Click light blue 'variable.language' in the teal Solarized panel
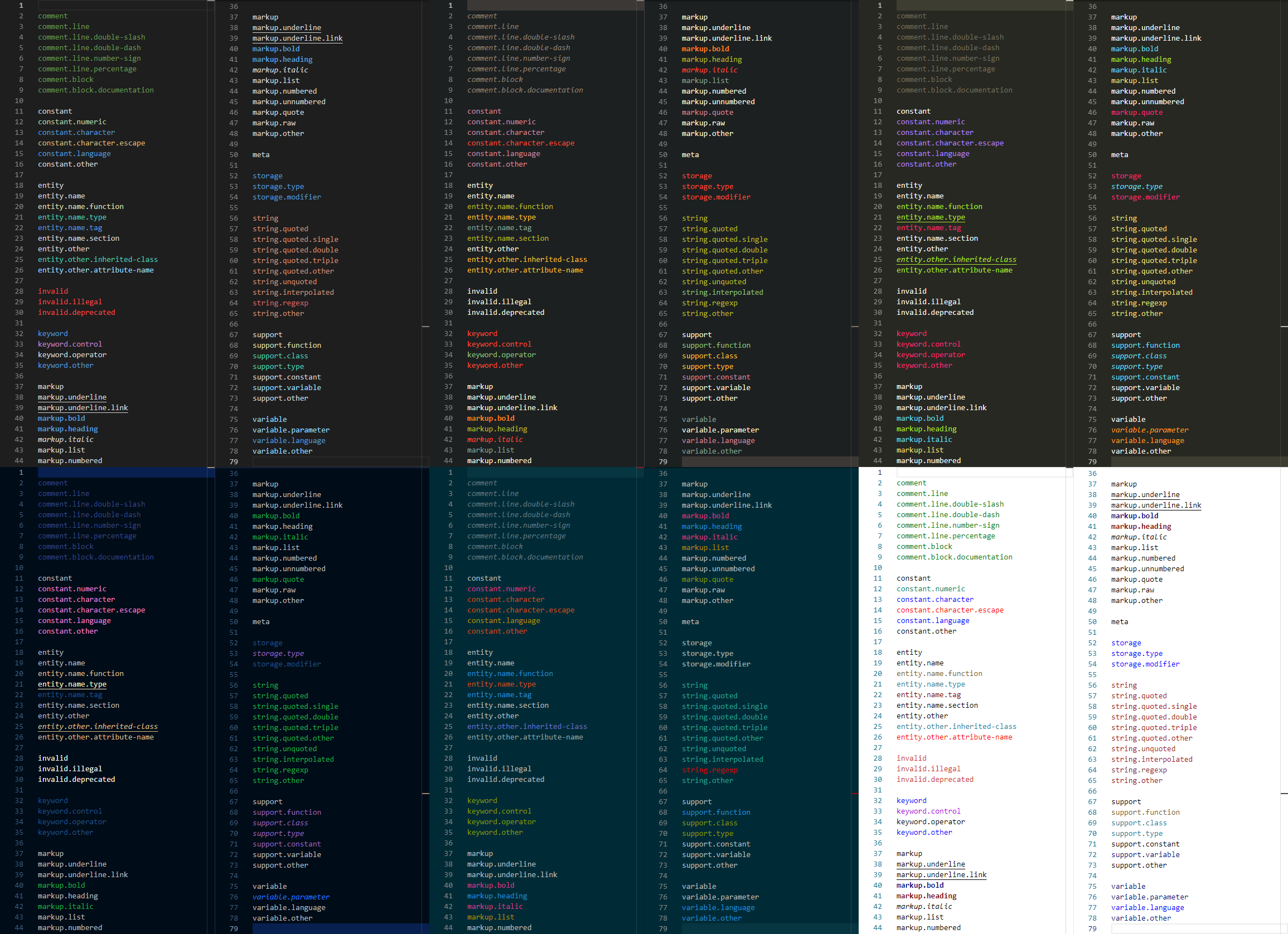Screen dimensions: 1288x934 [718, 908]
